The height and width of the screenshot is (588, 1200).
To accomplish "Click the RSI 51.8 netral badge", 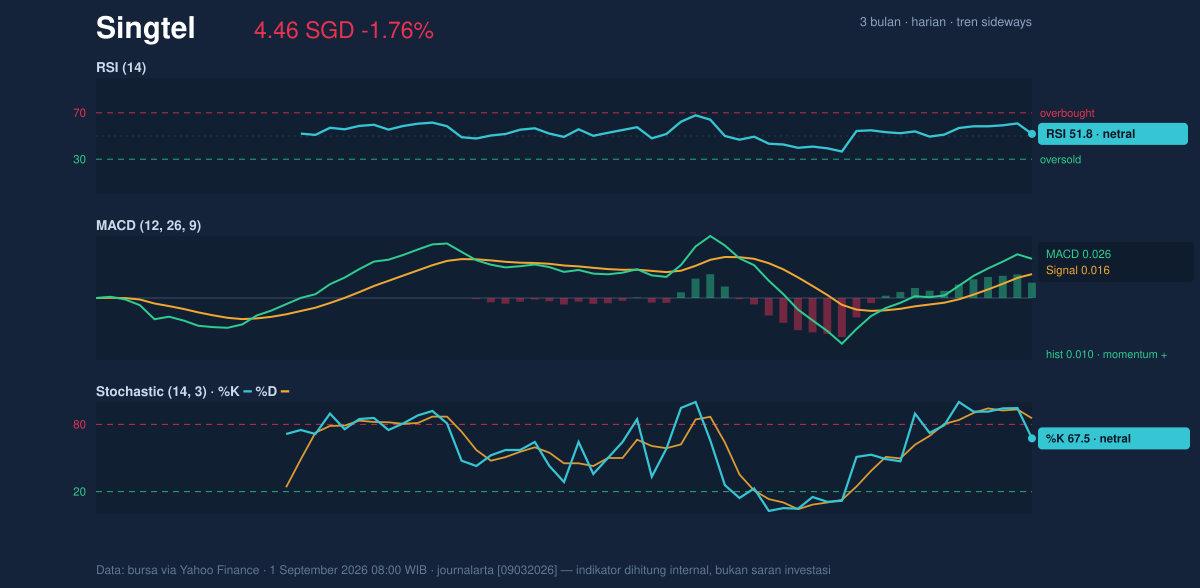I will point(1113,134).
